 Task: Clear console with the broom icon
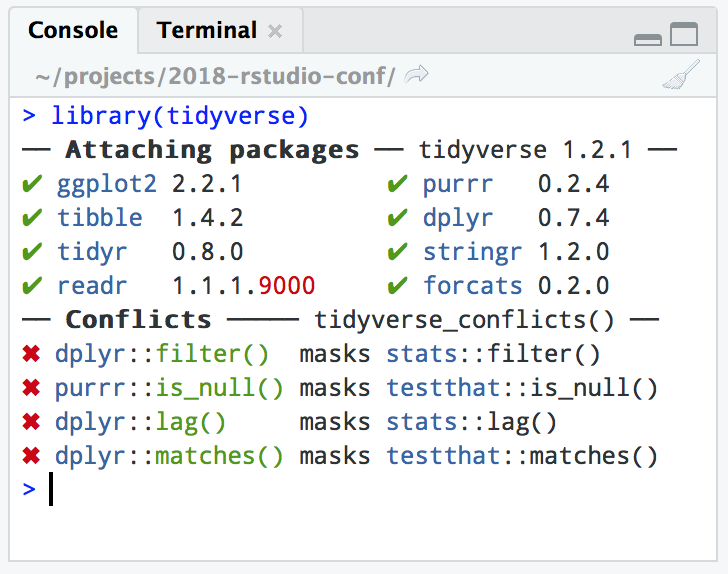[681, 74]
